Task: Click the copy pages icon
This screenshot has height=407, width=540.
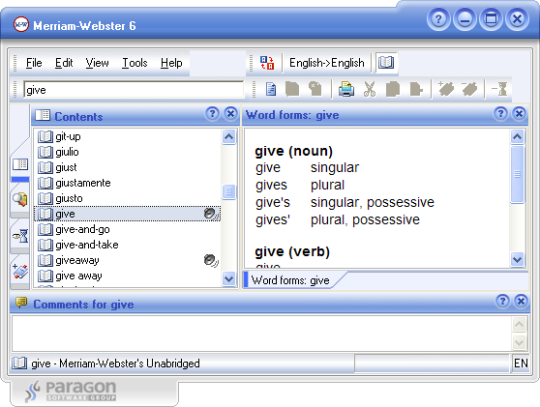Action: point(393,89)
